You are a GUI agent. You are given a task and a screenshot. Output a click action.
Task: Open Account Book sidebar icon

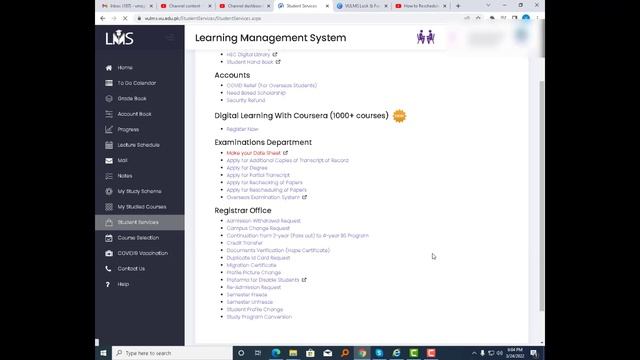point(109,114)
